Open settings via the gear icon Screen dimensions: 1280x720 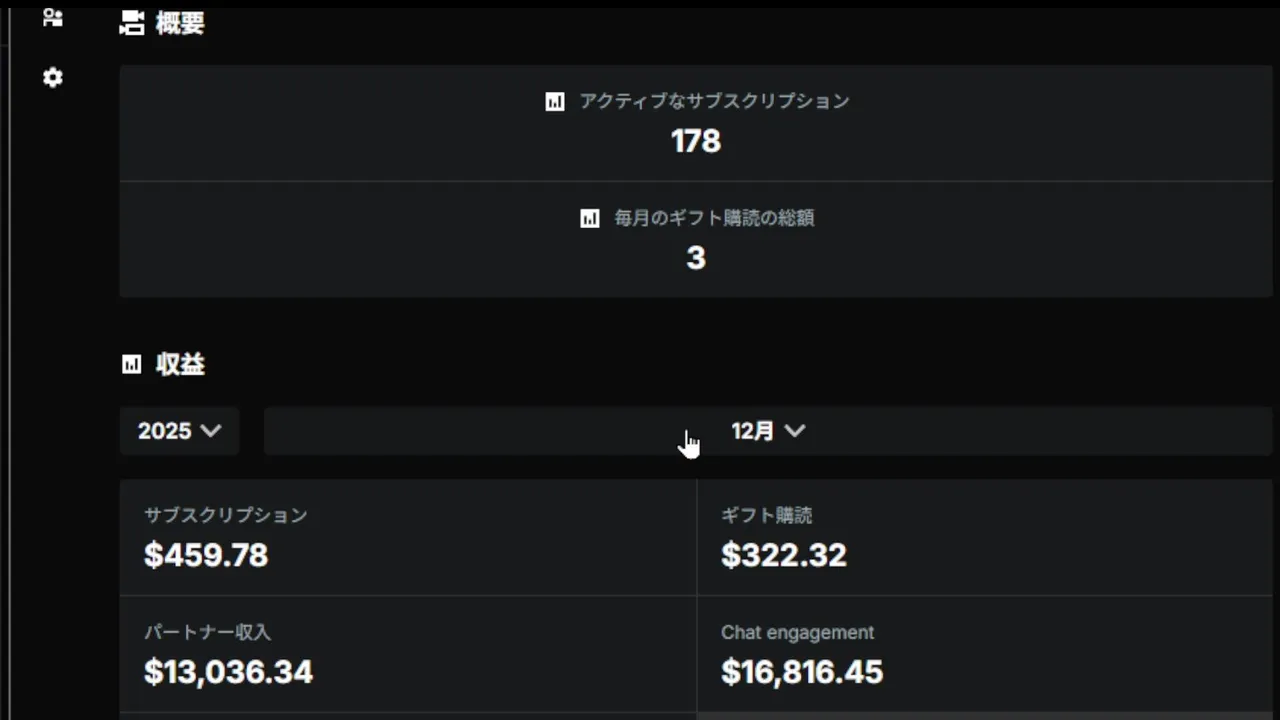53,77
